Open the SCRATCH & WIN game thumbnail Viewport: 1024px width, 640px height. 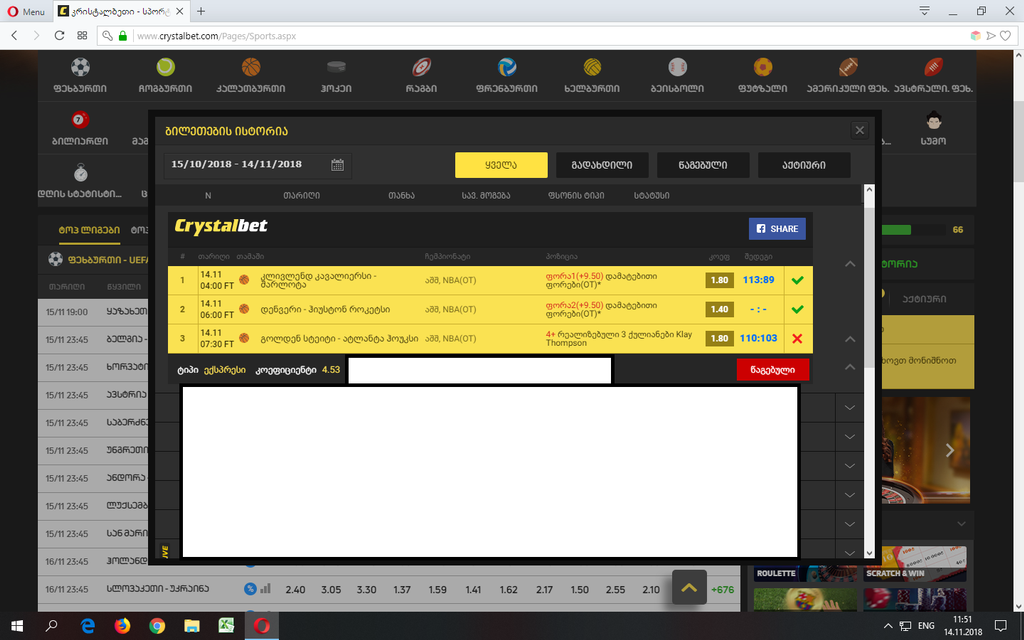pyautogui.click(x=915, y=564)
